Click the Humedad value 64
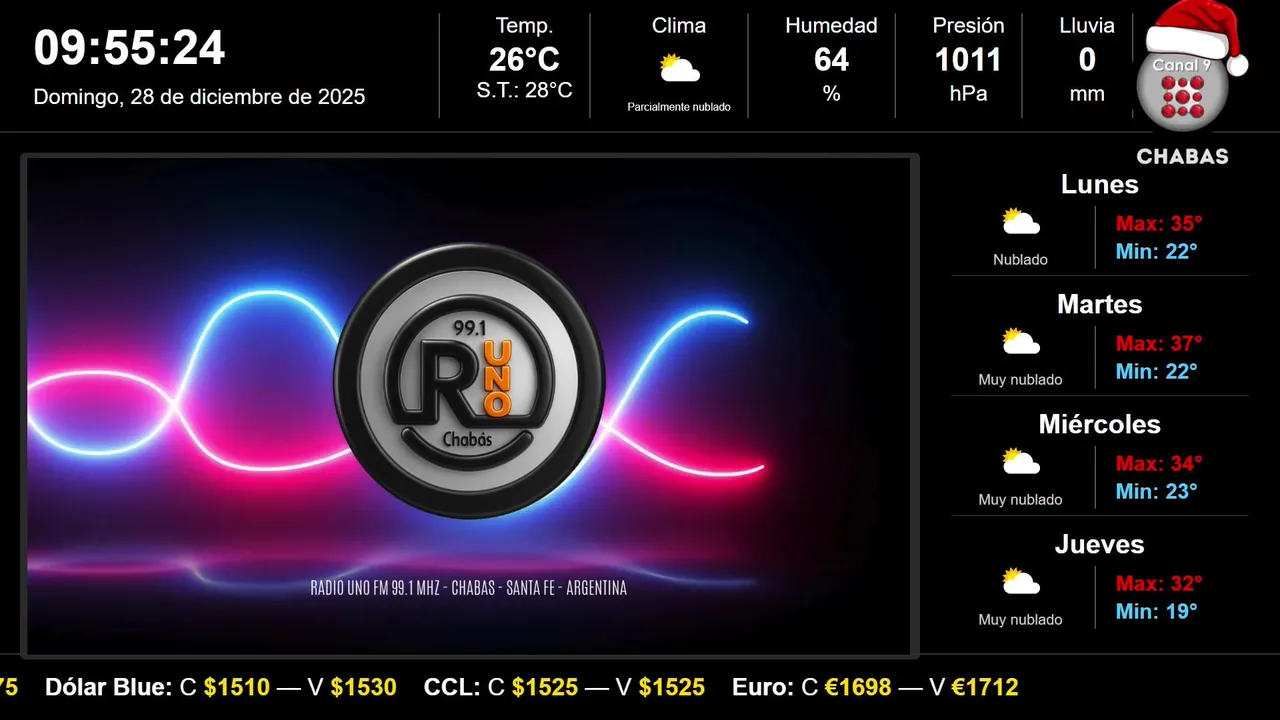1280x720 pixels. click(831, 60)
